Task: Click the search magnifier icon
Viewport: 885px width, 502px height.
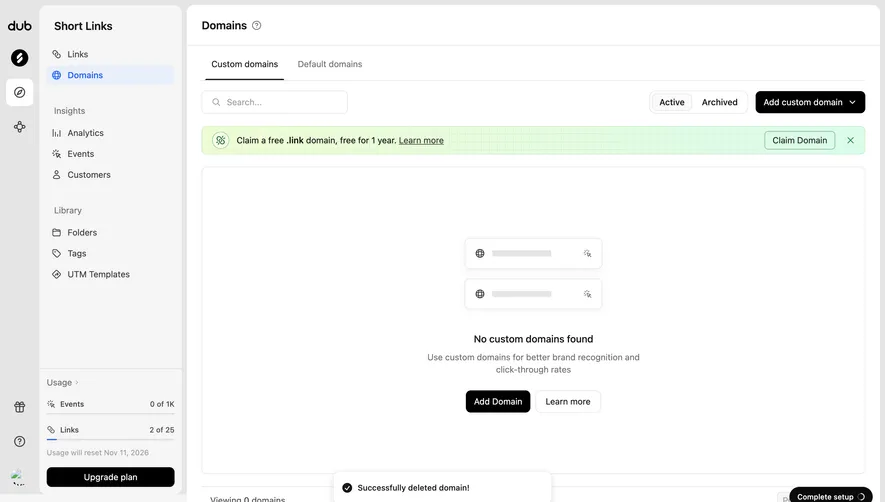Action: pyautogui.click(x=216, y=102)
